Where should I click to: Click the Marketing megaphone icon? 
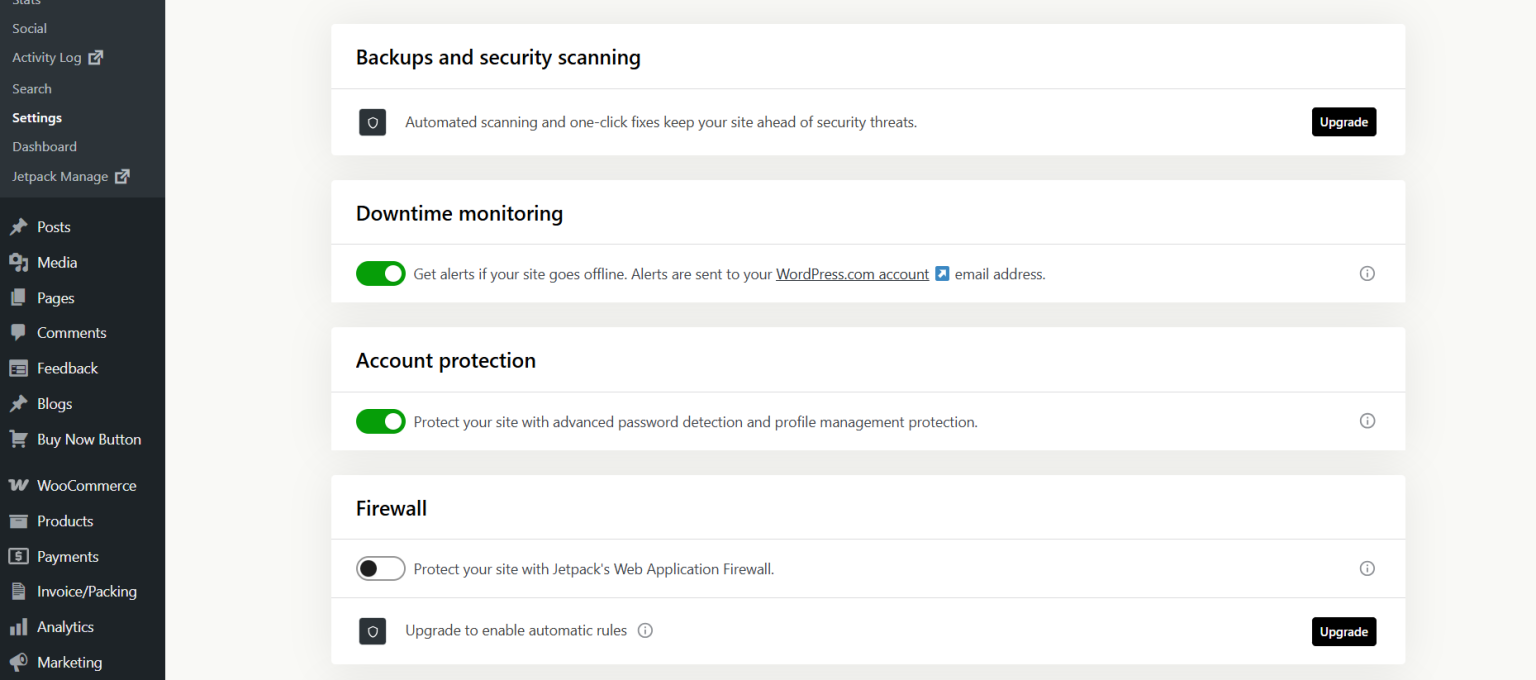[x=17, y=662]
